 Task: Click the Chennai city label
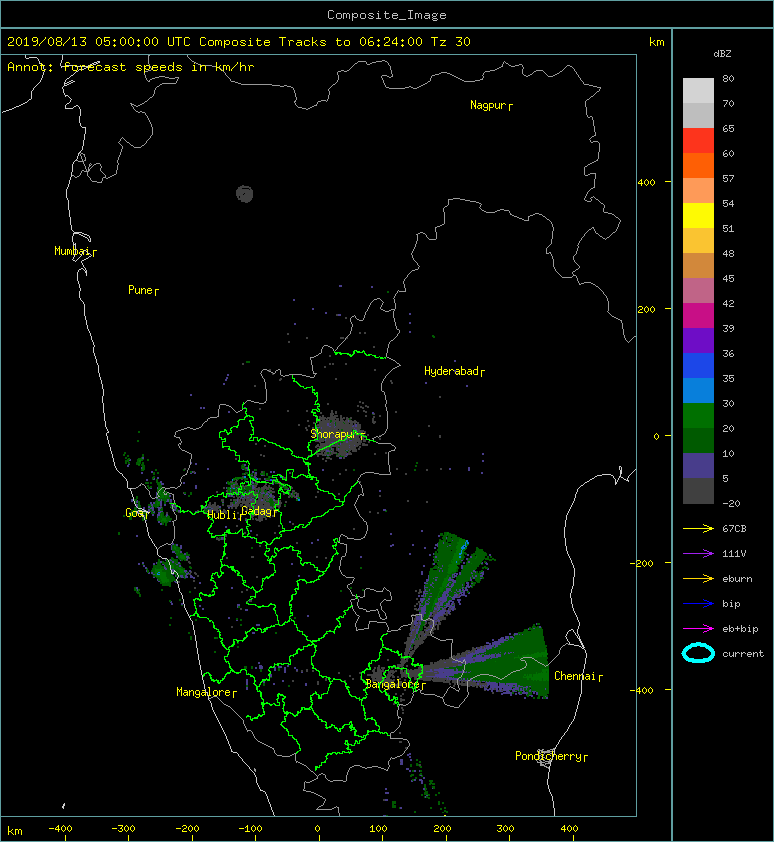click(x=575, y=676)
